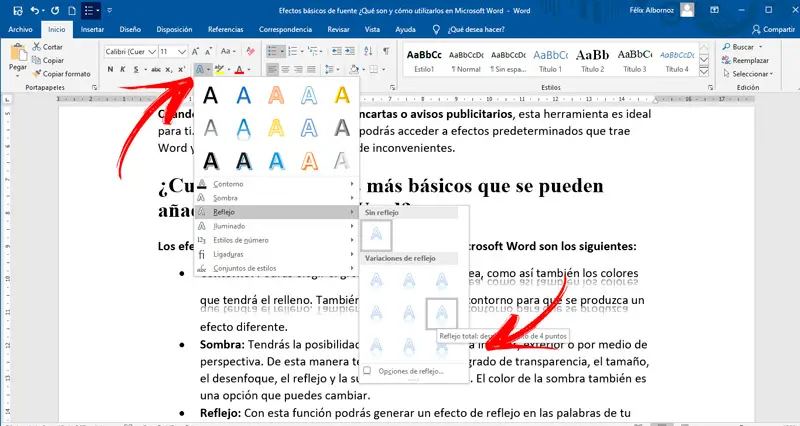
Task: Click the Copiar icon
Action: (x=36, y=60)
